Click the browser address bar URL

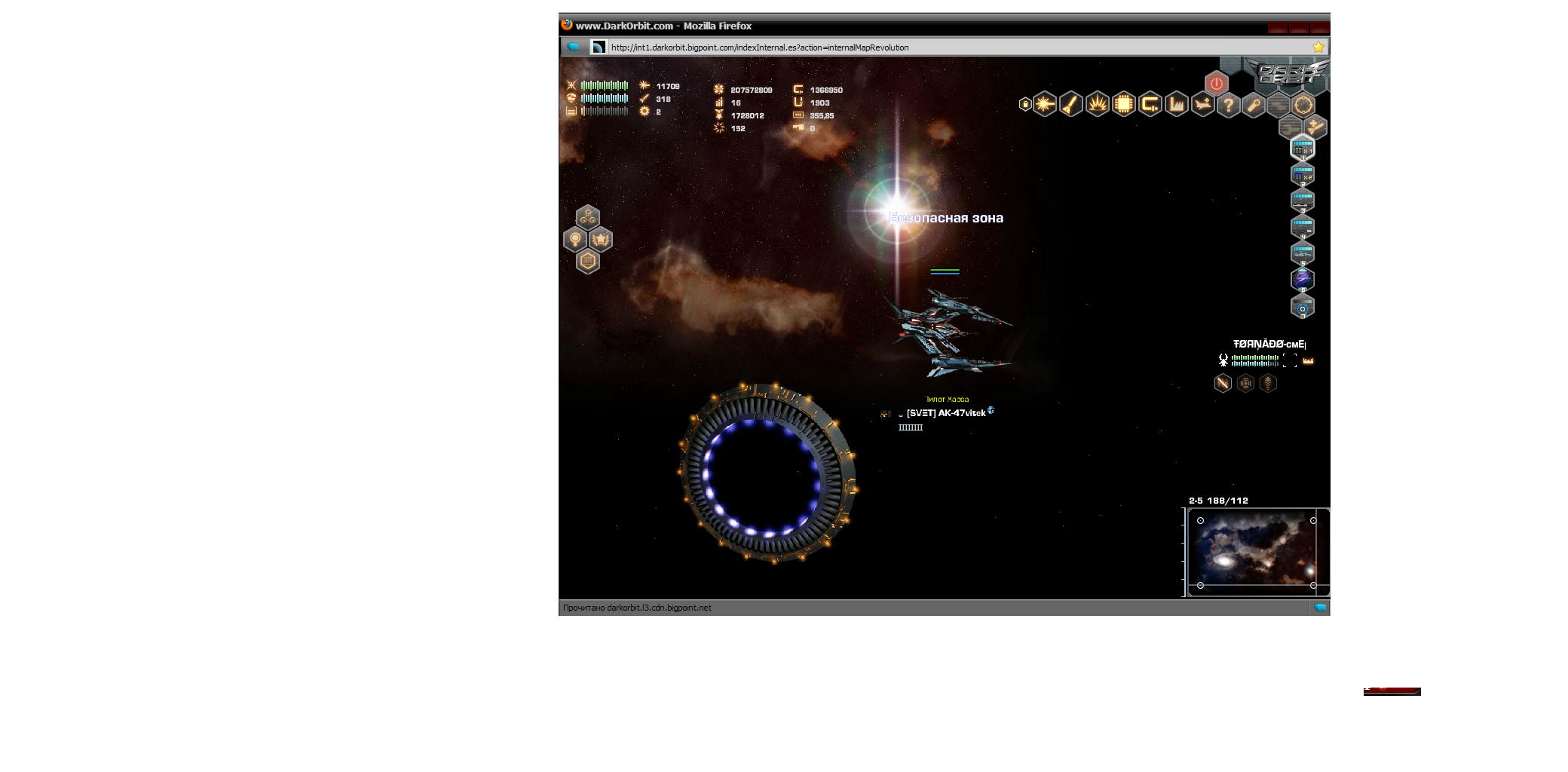click(x=759, y=47)
